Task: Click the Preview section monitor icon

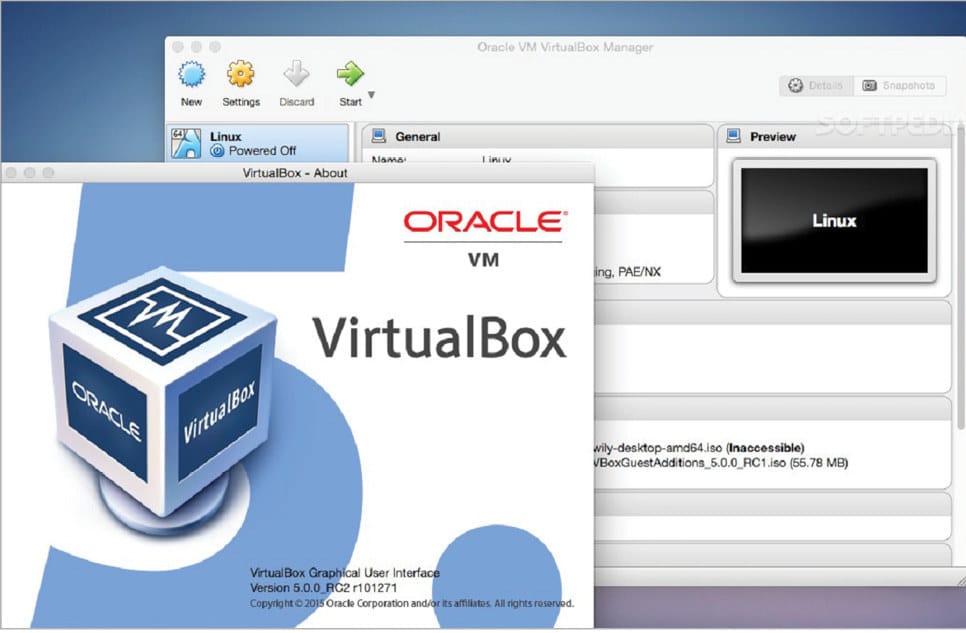Action: (733, 136)
